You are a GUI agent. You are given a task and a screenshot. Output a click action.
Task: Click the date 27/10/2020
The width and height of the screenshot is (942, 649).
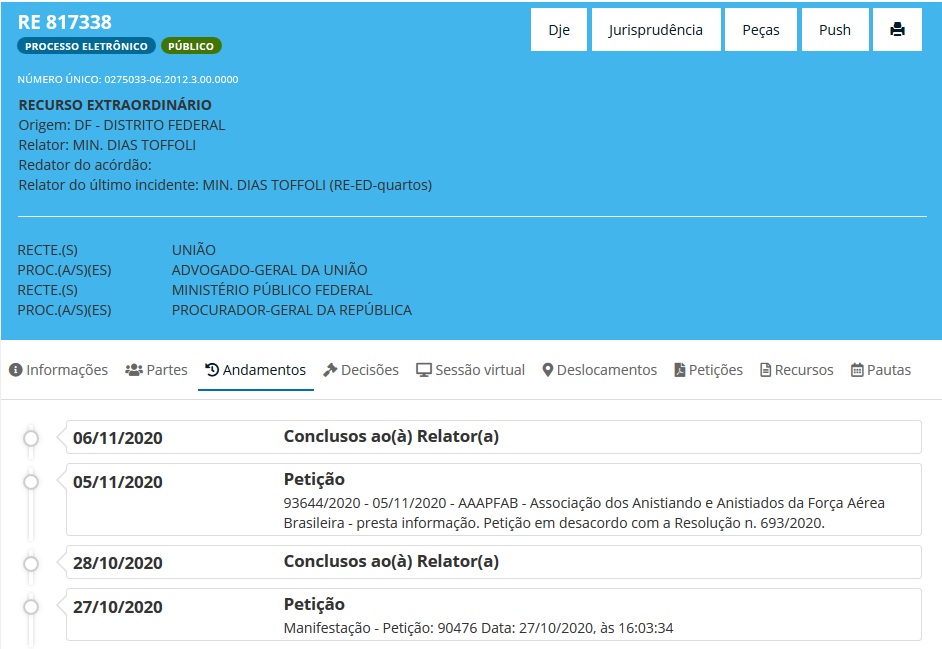[x=118, y=608]
